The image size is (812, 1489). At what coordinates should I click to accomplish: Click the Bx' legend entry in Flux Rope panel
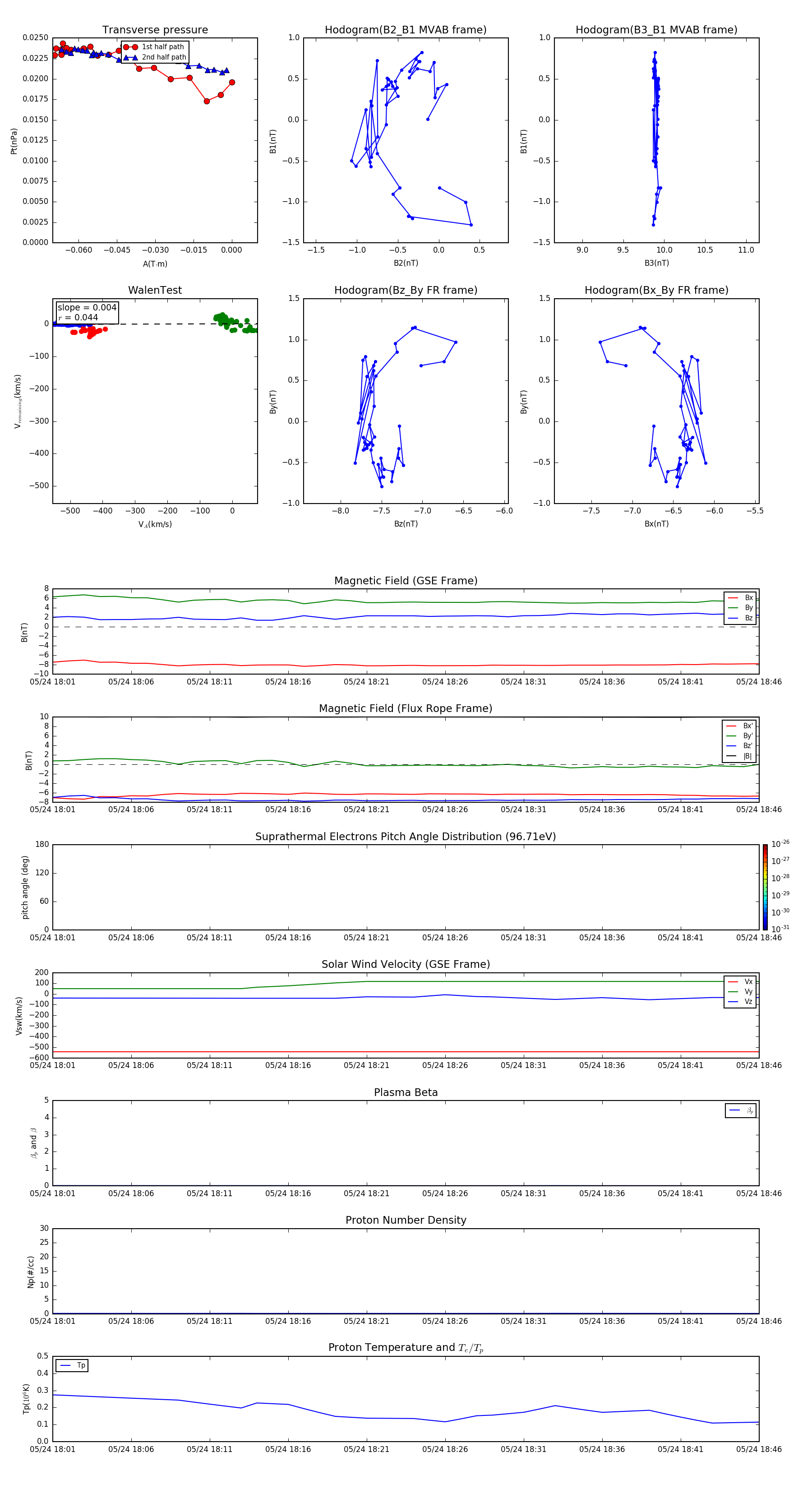(740, 726)
